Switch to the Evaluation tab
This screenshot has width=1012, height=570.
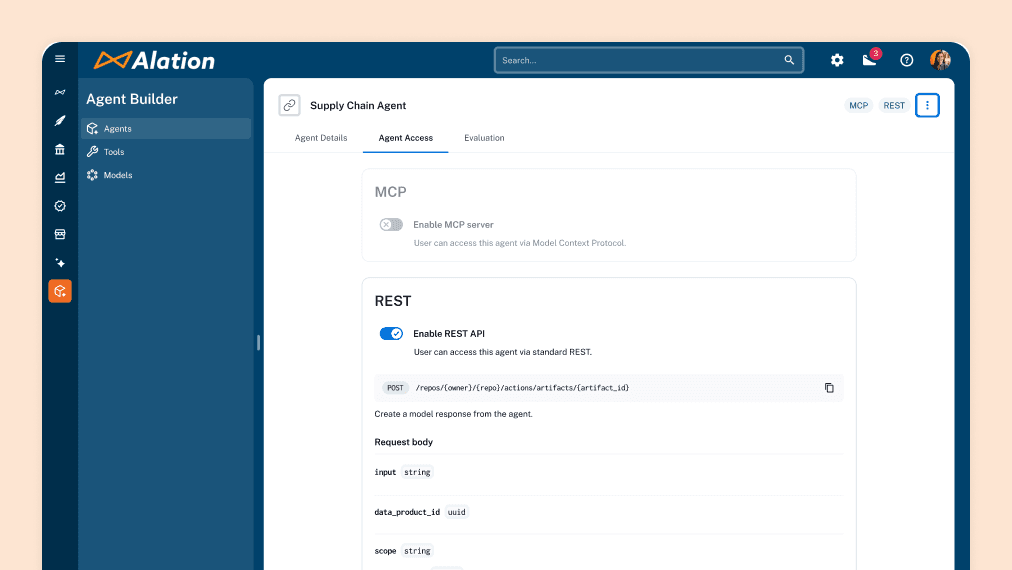tap(484, 138)
